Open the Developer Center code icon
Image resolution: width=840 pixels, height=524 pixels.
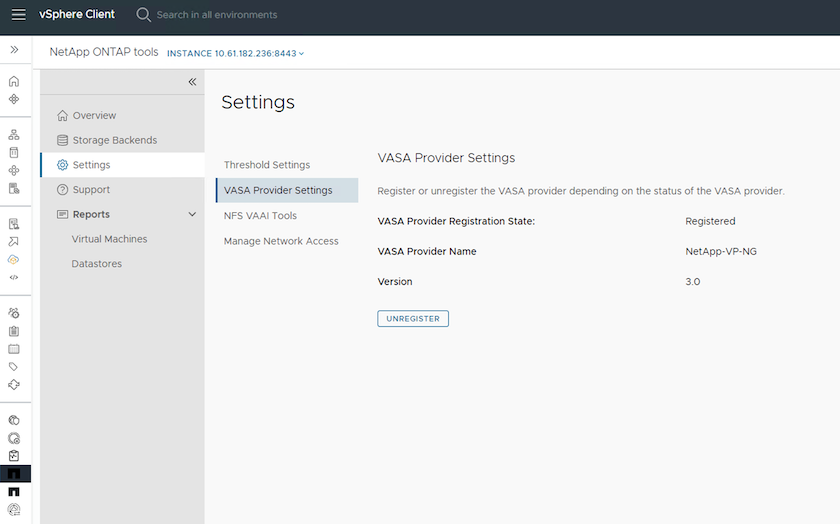pyautogui.click(x=14, y=277)
